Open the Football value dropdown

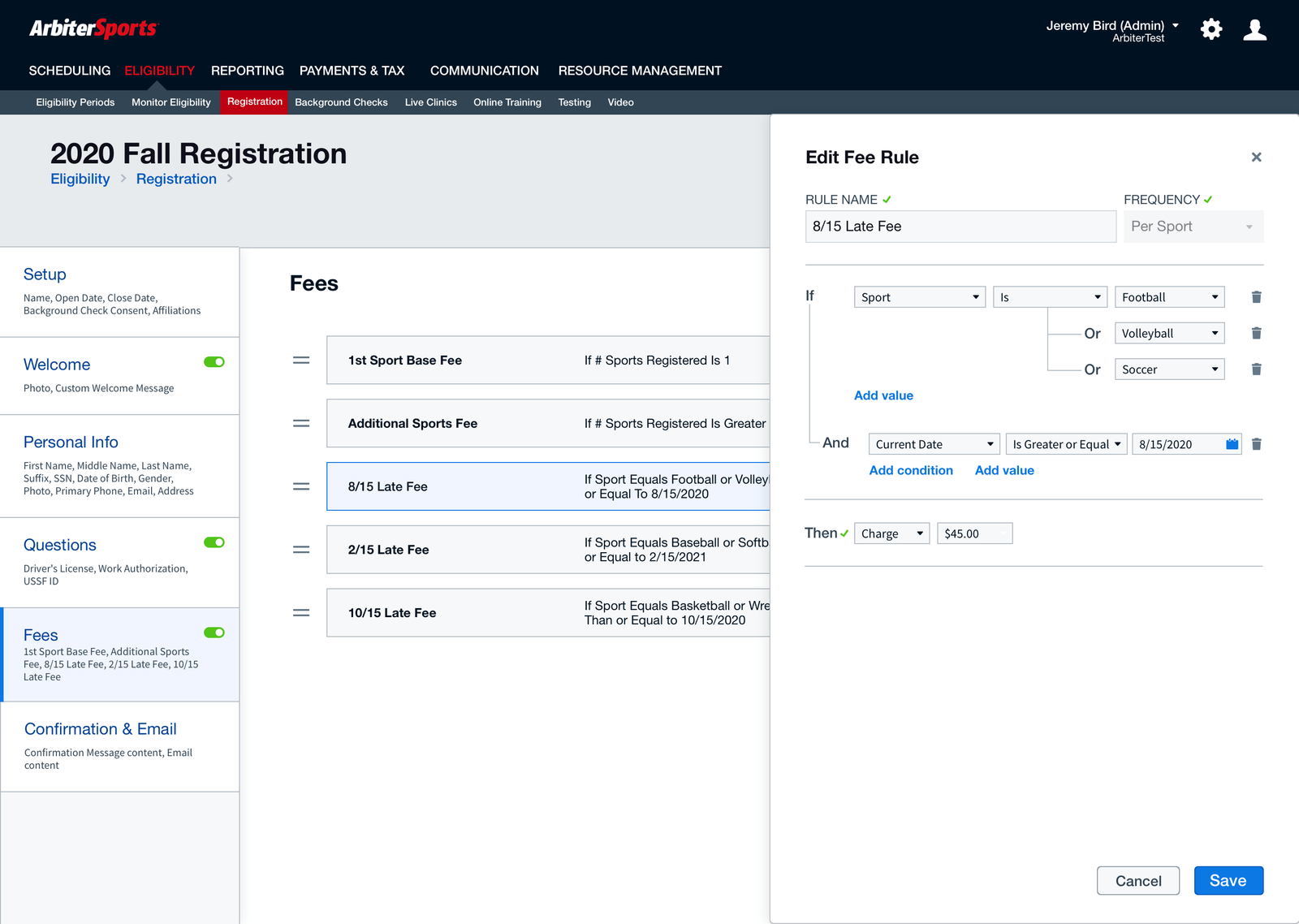pos(1169,297)
